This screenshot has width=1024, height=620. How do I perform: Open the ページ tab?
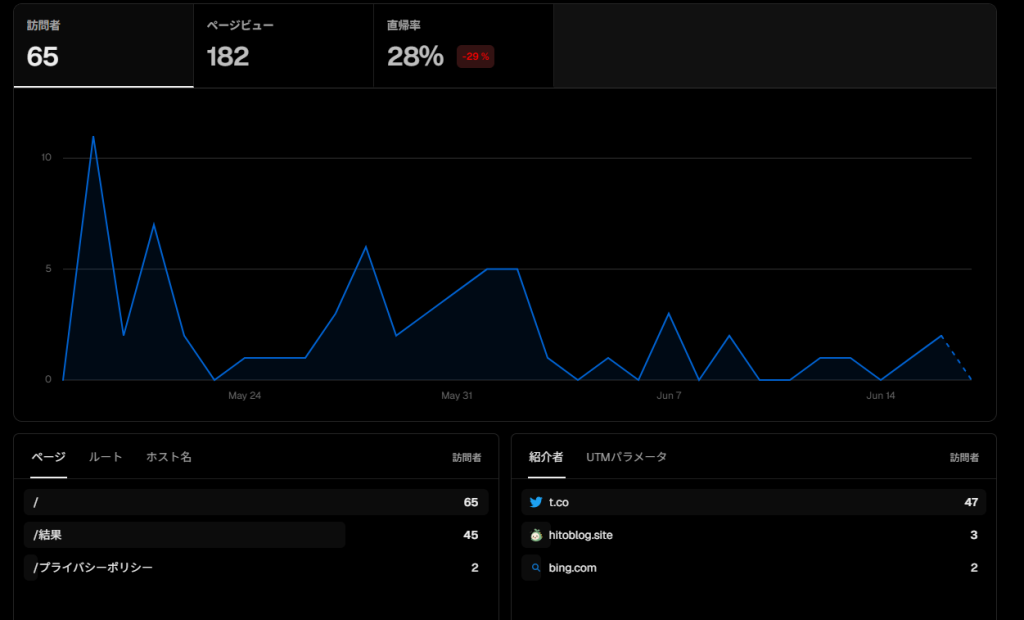pos(48,457)
